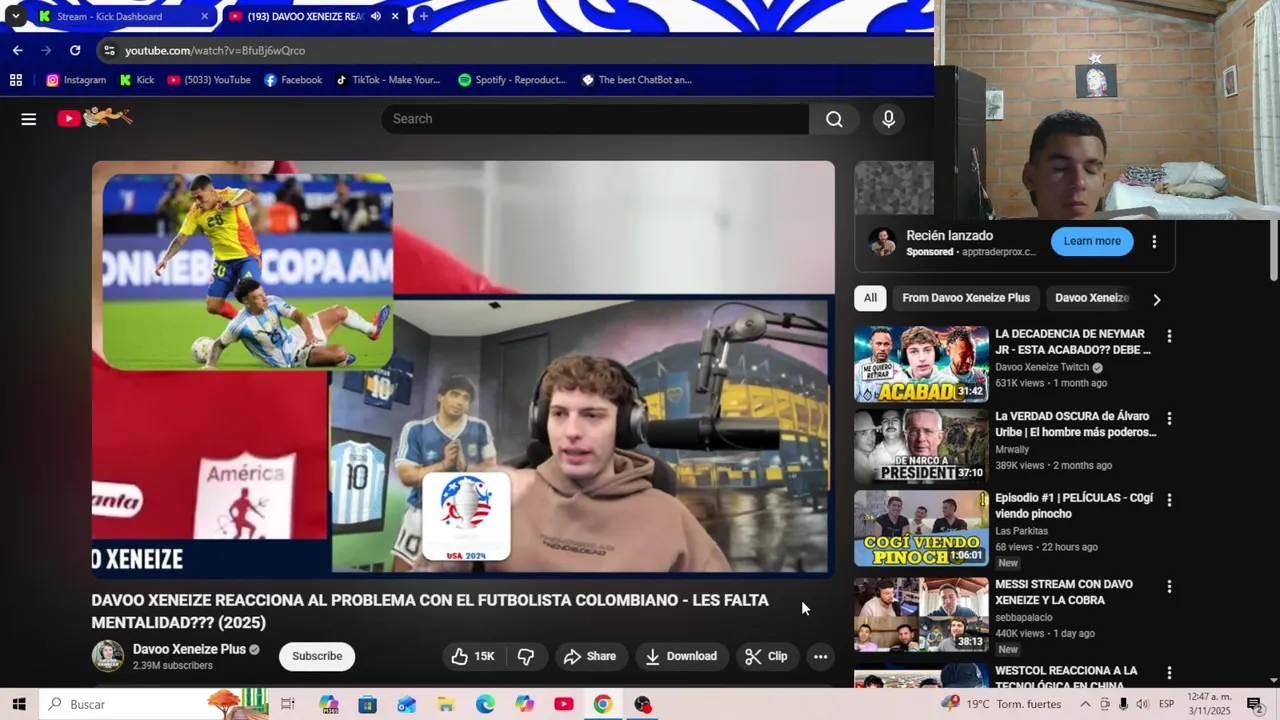The image size is (1280, 720).
Task: Open The best ChatBot bookmark
Action: pos(637,80)
